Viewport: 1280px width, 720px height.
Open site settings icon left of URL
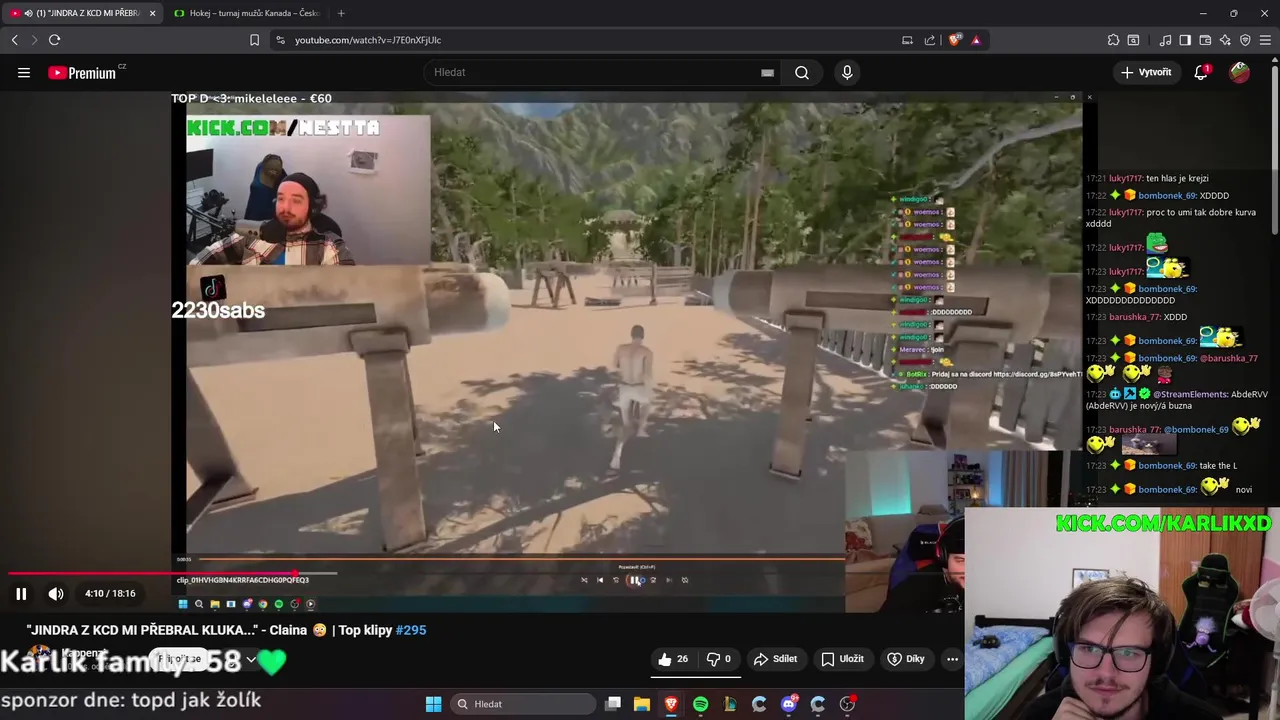click(x=280, y=40)
